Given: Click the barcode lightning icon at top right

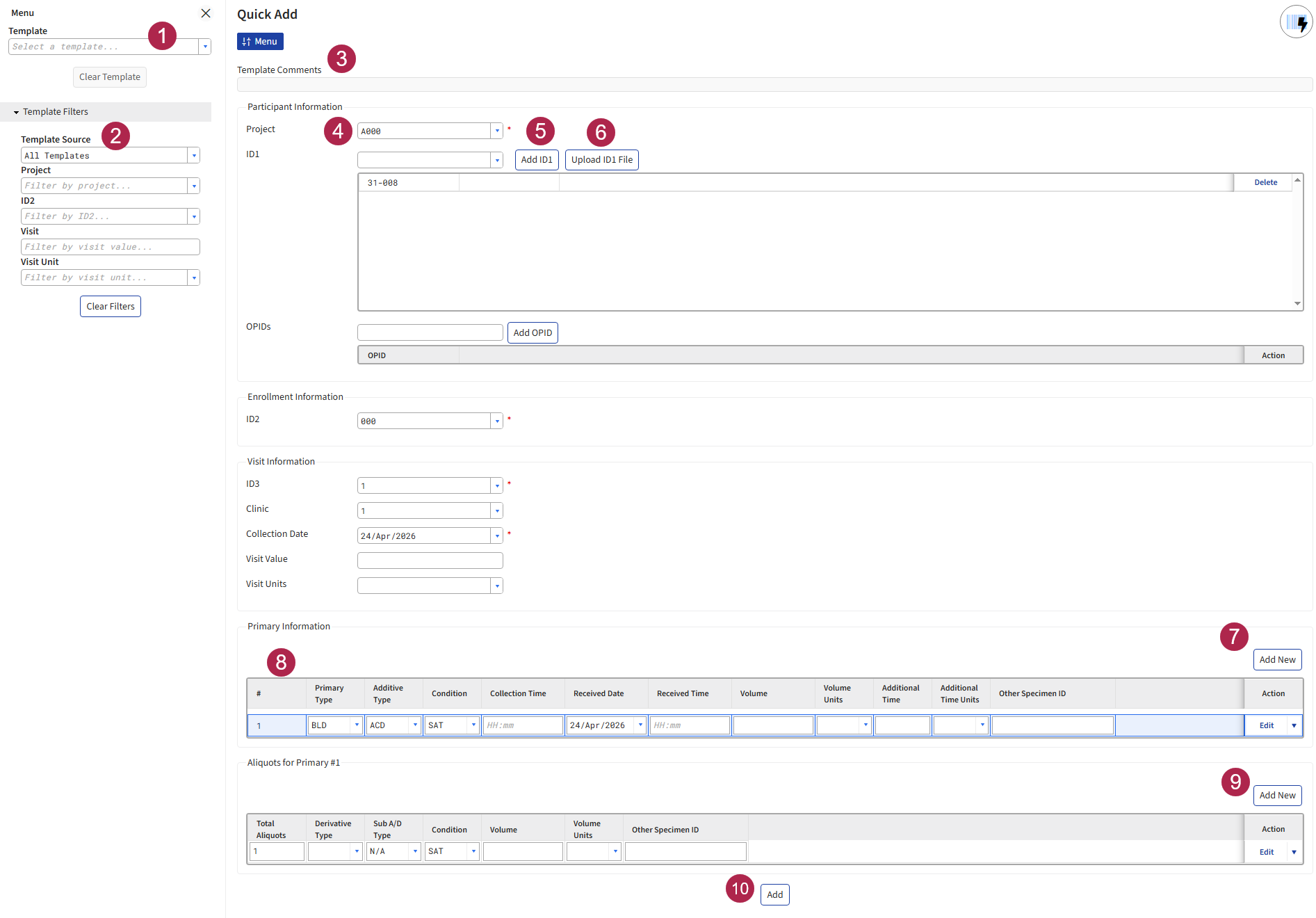Looking at the screenshot, I should [x=1296, y=22].
